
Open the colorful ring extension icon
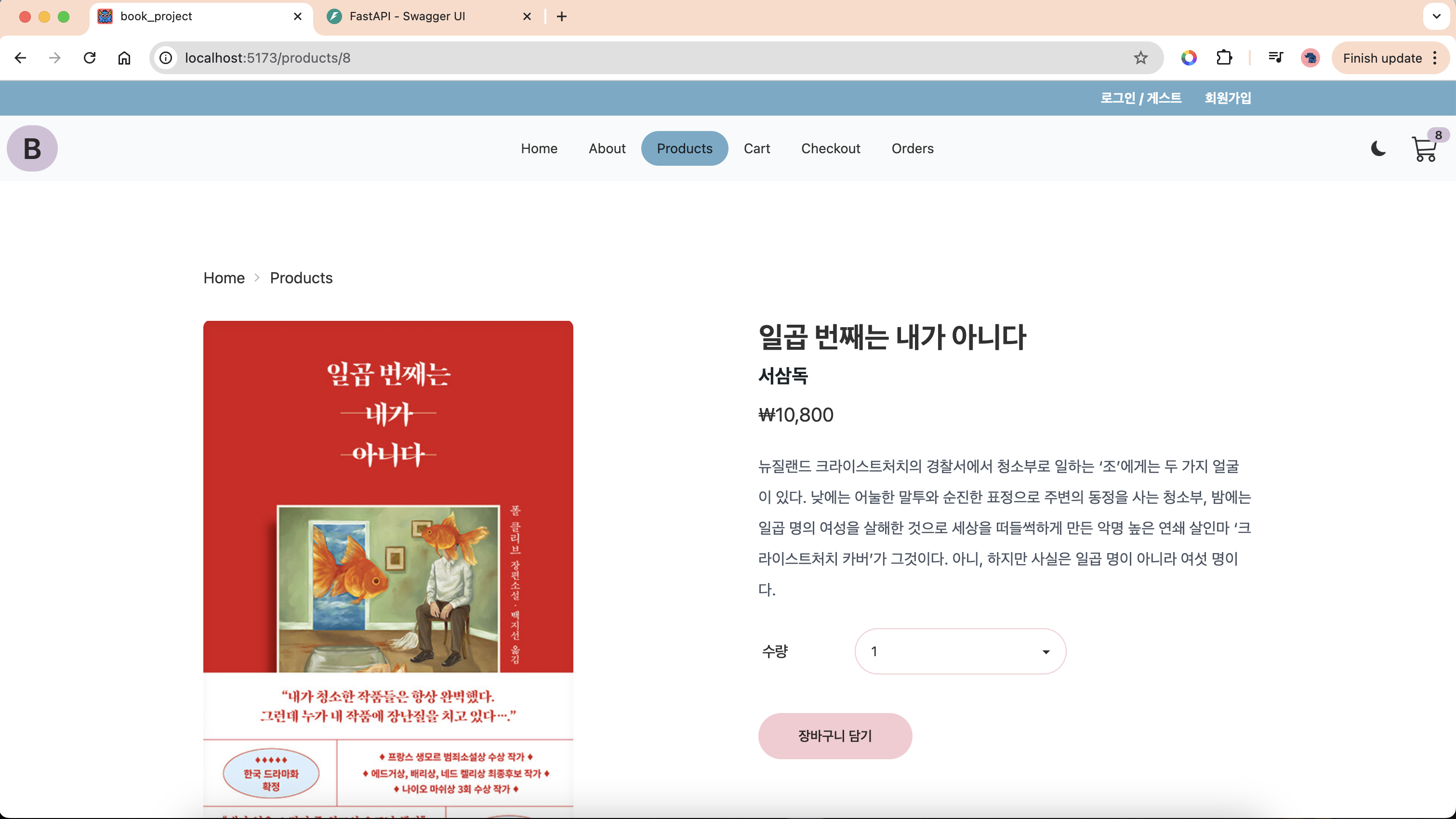pos(1189,58)
